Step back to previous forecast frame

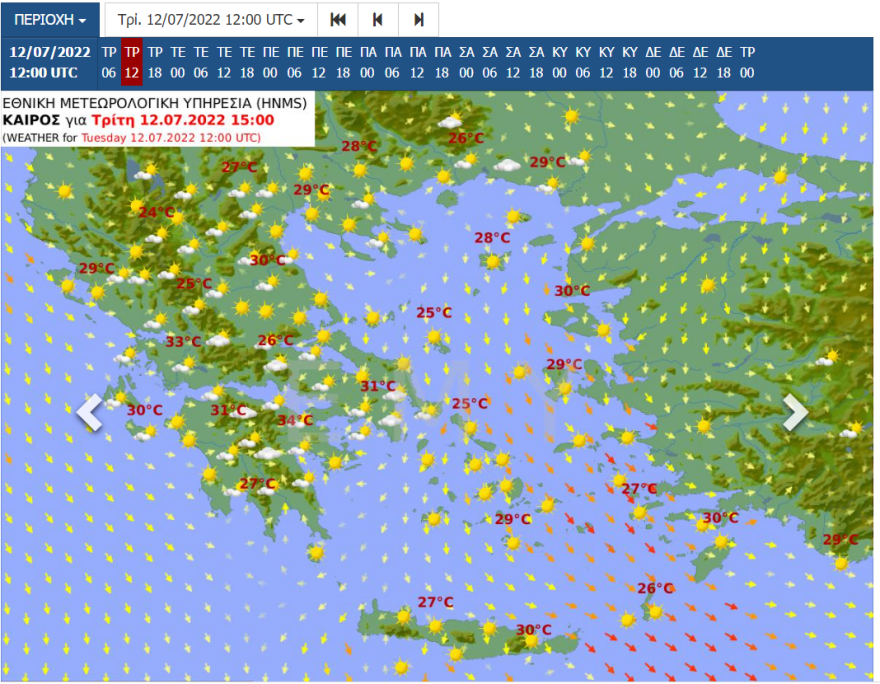click(378, 19)
